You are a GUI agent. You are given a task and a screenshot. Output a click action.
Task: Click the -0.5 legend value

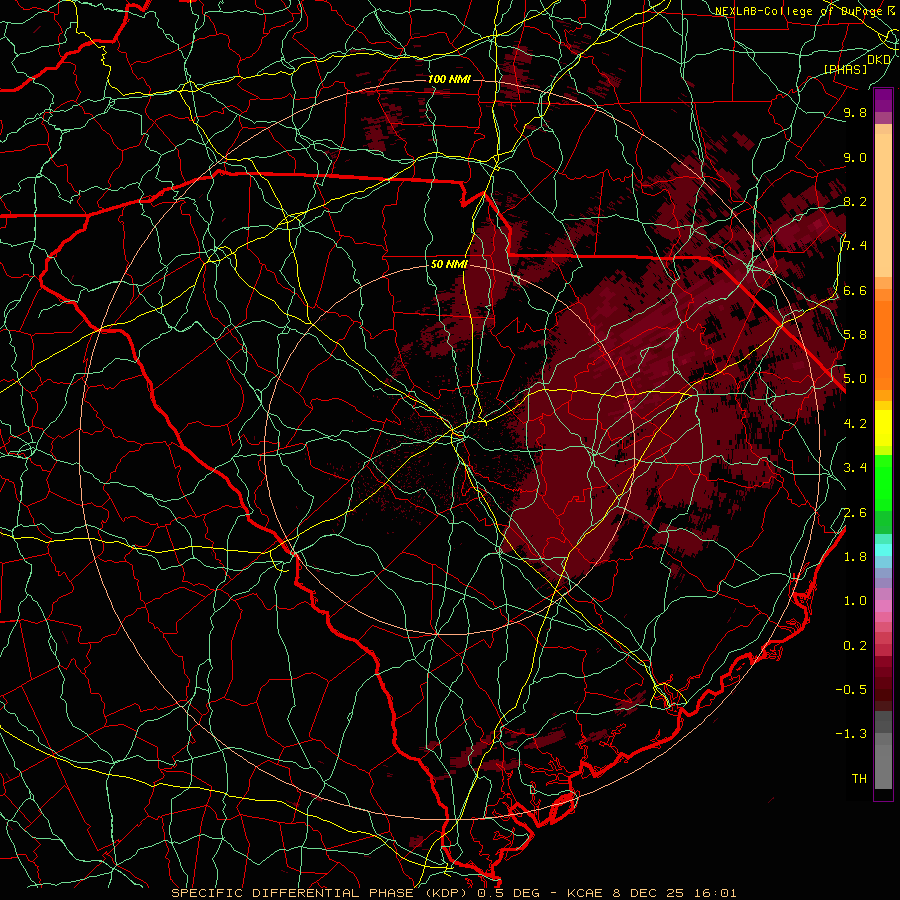tap(851, 690)
